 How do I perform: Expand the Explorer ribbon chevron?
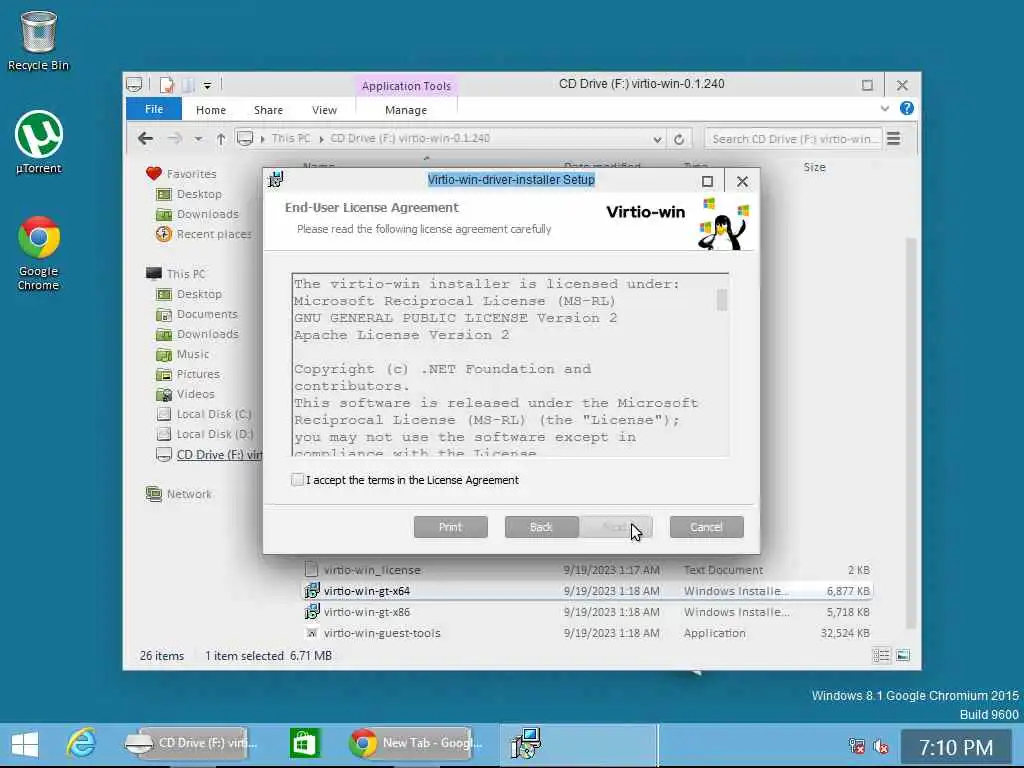[x=885, y=108]
